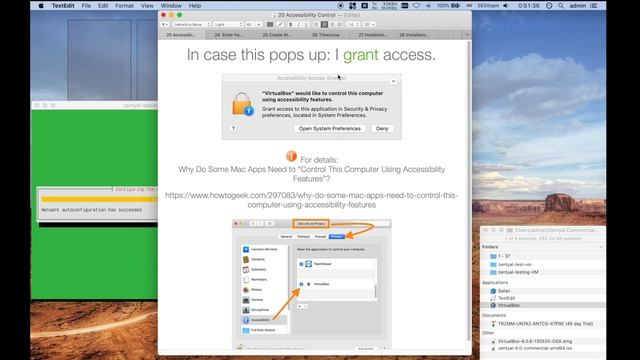640x360 pixels.
Task: Align text right
Action: [x=332, y=24]
